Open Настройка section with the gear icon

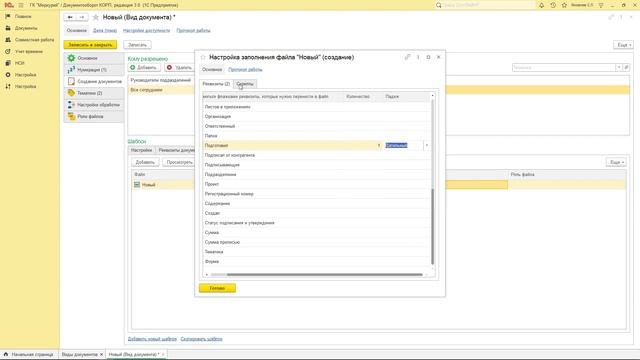click(25, 75)
